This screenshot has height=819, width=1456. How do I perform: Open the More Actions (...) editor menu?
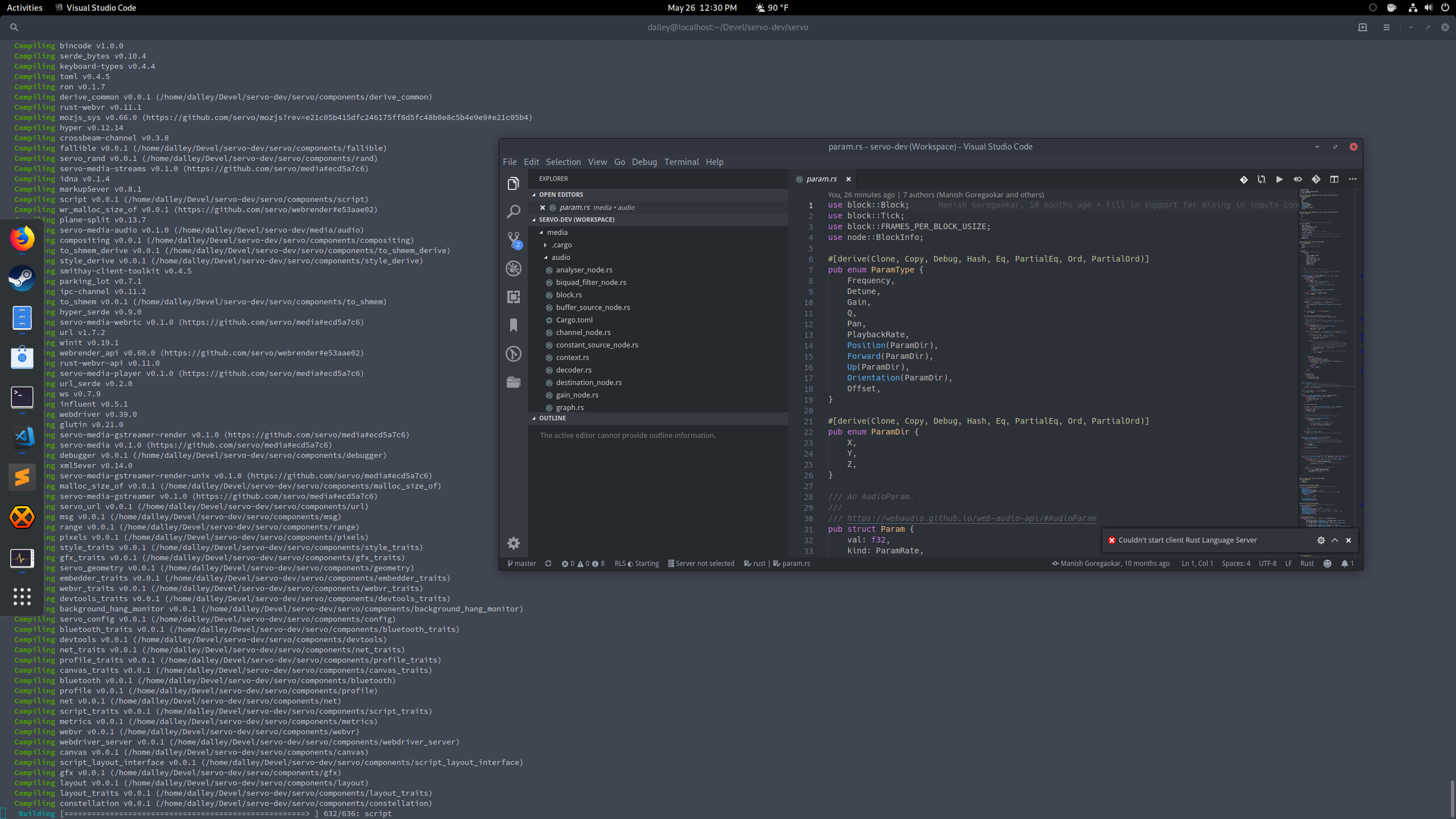pyautogui.click(x=1353, y=179)
